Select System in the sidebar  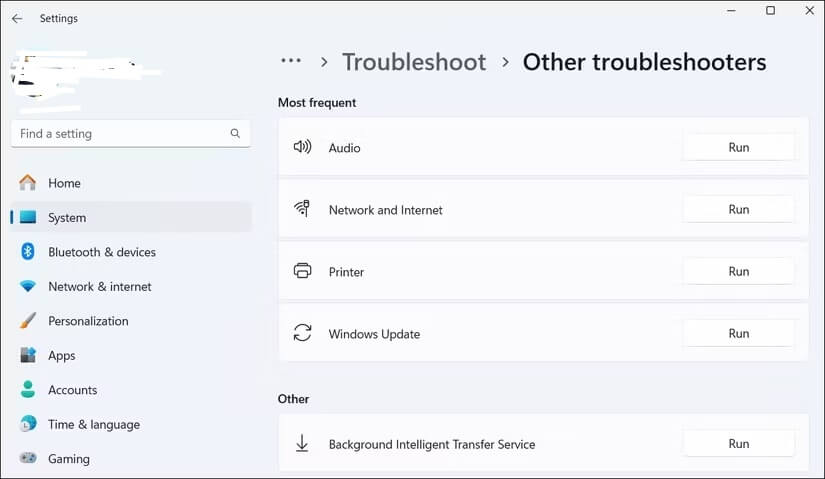pyautogui.click(x=130, y=217)
